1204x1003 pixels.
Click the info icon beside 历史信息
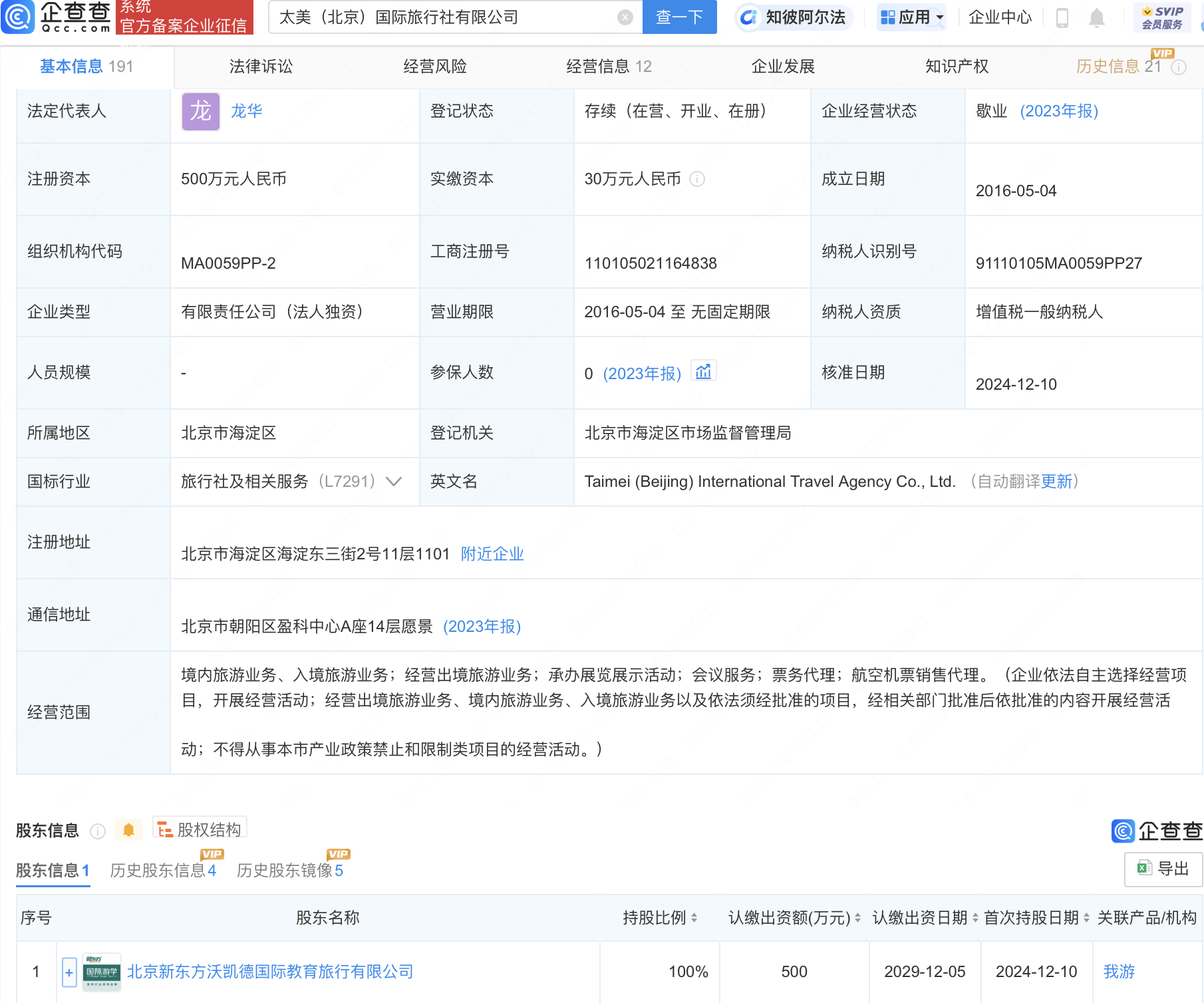click(1179, 67)
